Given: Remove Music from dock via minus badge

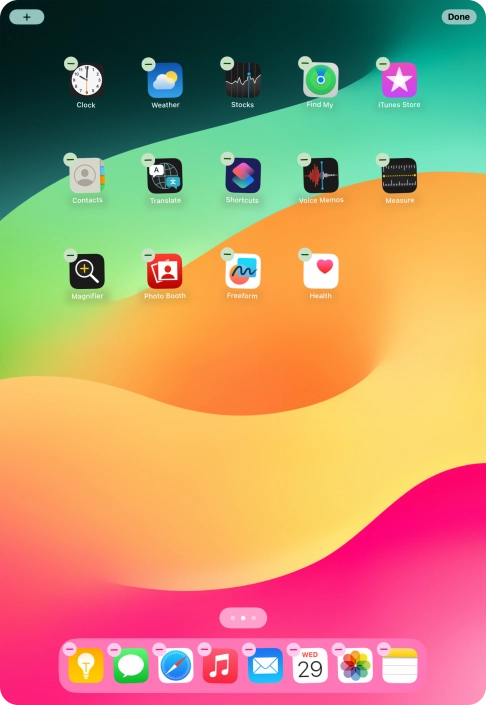Looking at the screenshot, I should pos(205,649).
